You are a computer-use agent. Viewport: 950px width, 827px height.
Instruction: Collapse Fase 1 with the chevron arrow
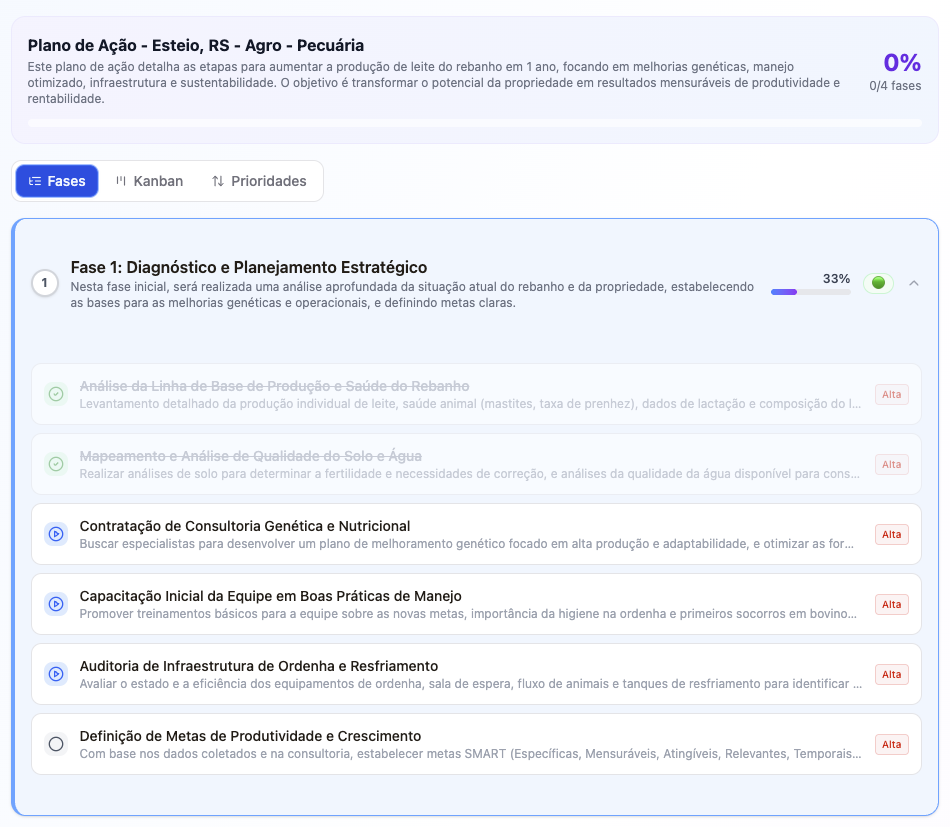point(914,283)
